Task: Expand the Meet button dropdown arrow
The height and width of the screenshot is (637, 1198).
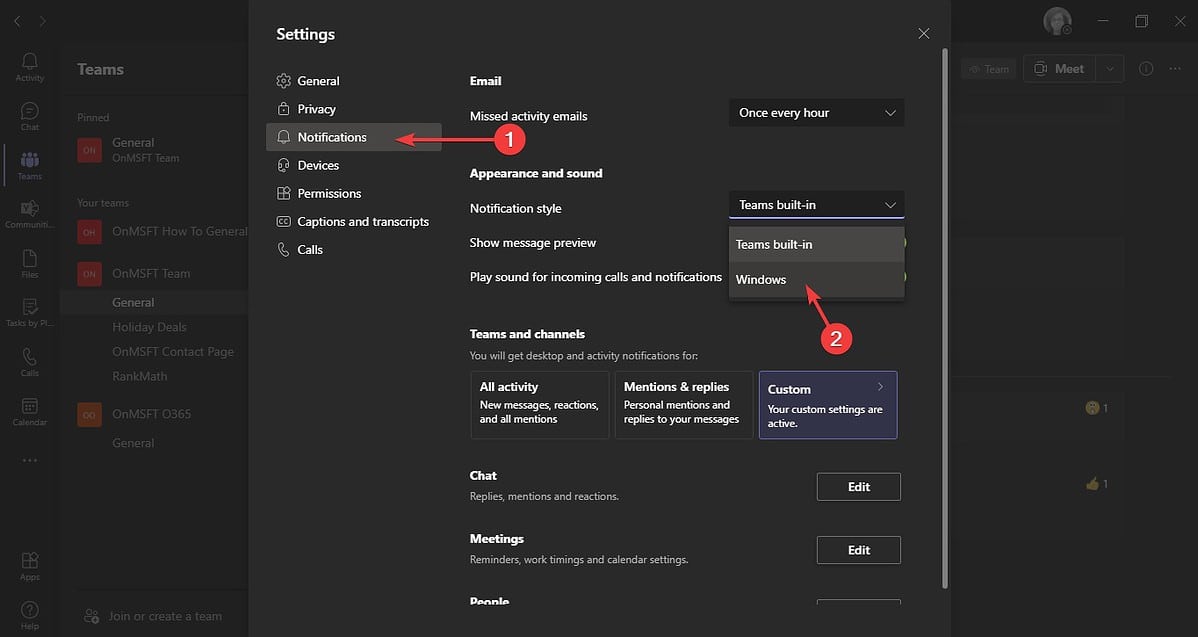Action: point(1108,68)
